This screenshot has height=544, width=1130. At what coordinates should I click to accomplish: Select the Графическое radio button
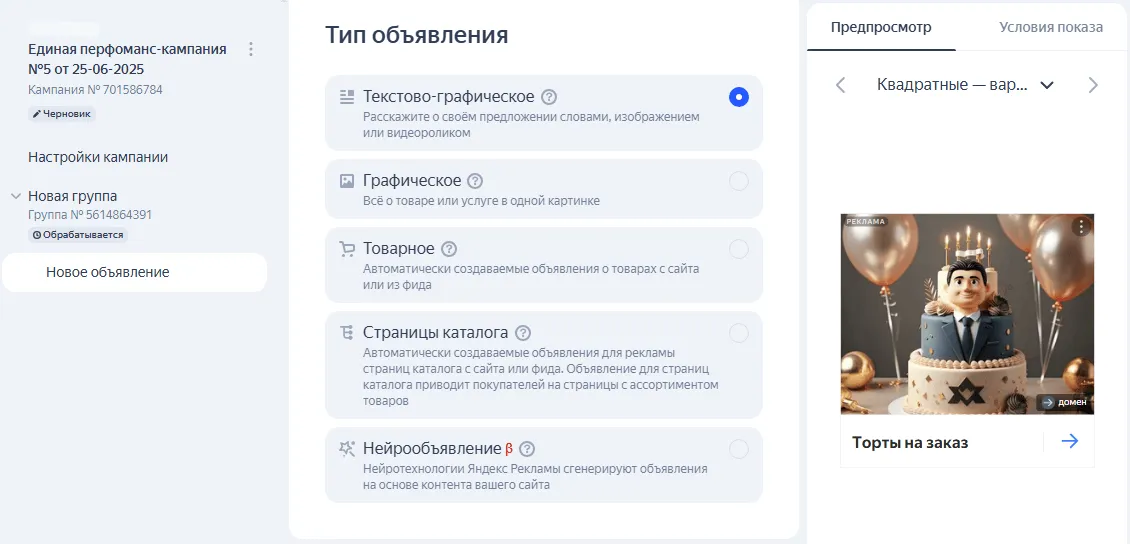click(738, 181)
